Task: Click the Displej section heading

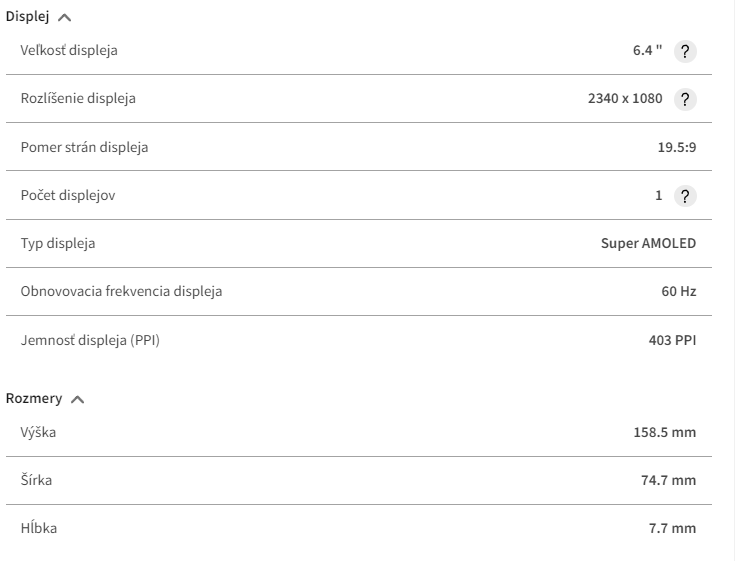Action: (x=27, y=16)
